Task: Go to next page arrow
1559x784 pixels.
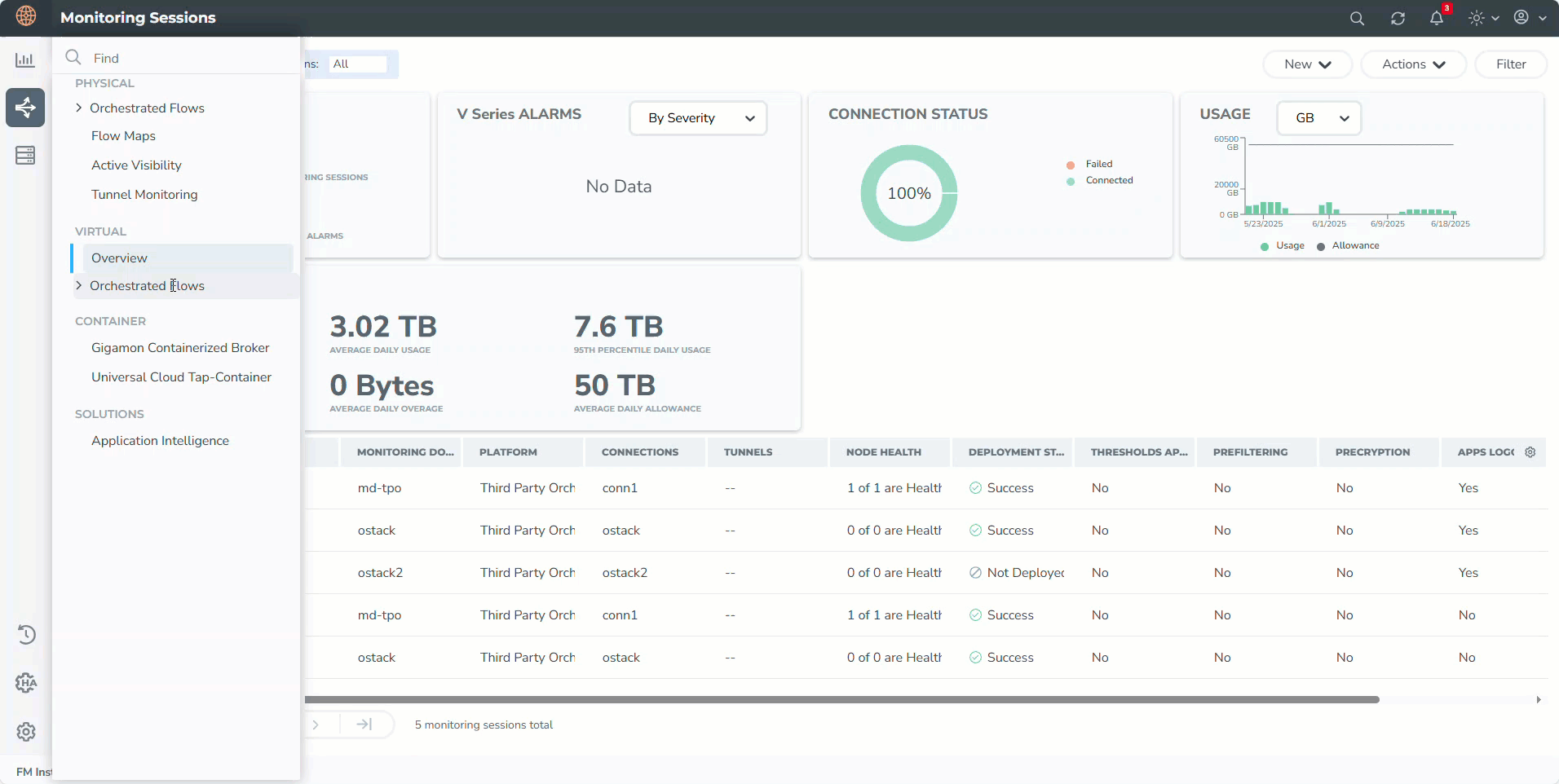Action: tap(316, 725)
